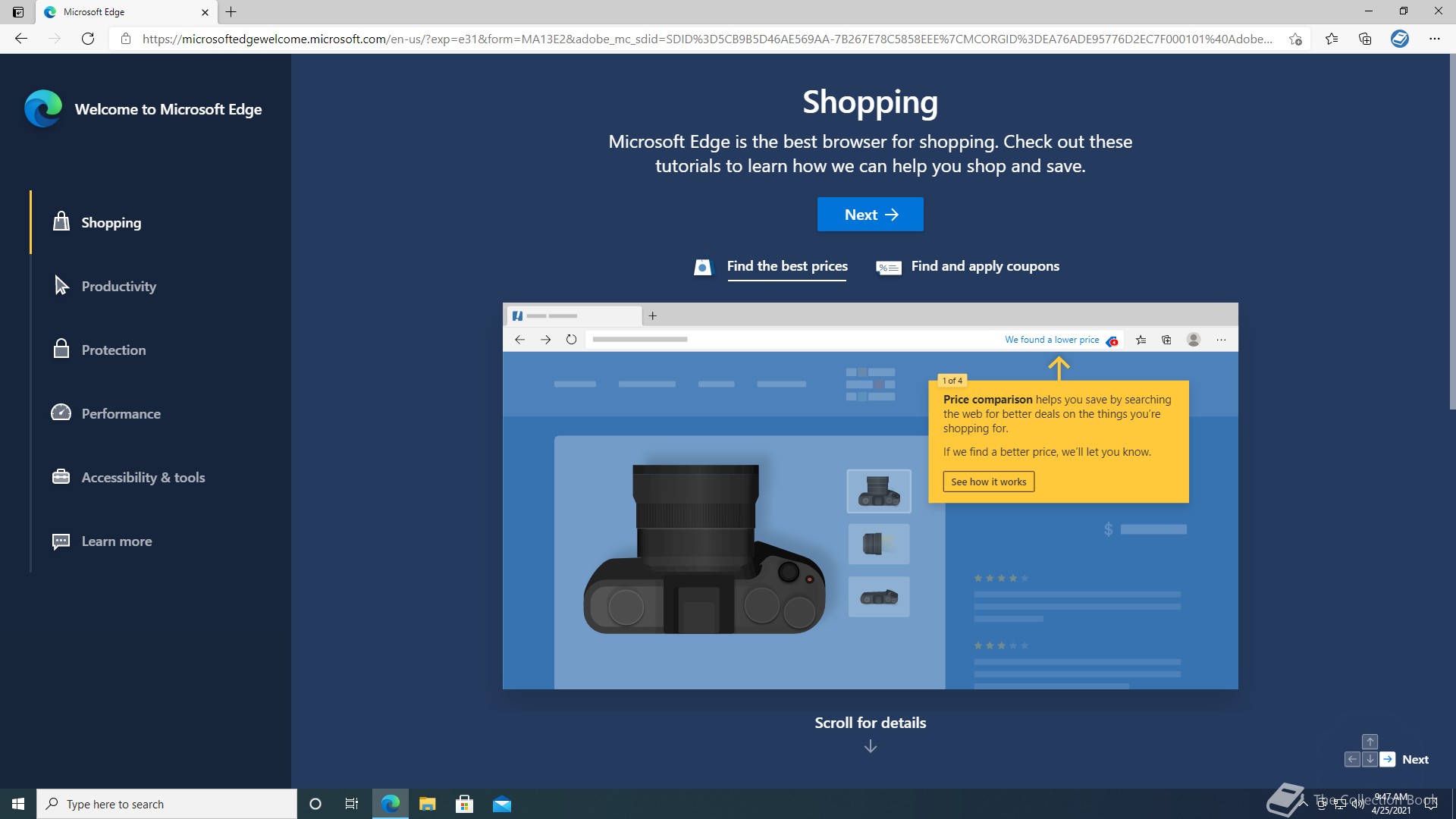Open the Windows Start menu
Viewport: 1456px width, 819px height.
(x=18, y=804)
